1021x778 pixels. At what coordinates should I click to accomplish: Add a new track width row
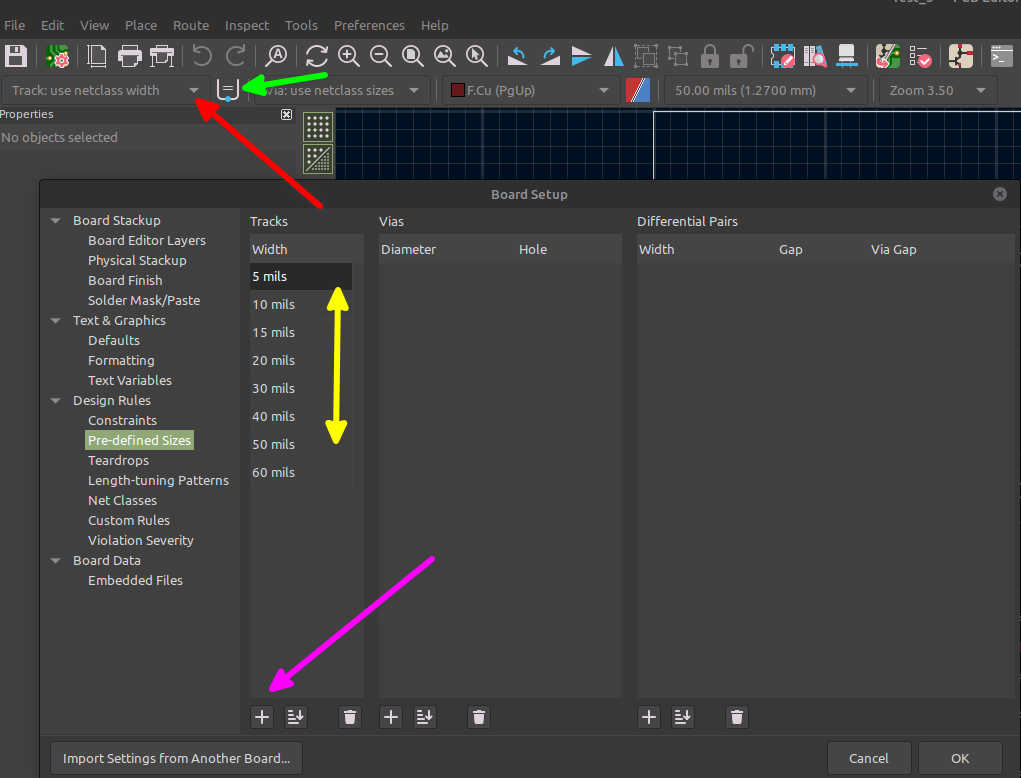point(262,717)
